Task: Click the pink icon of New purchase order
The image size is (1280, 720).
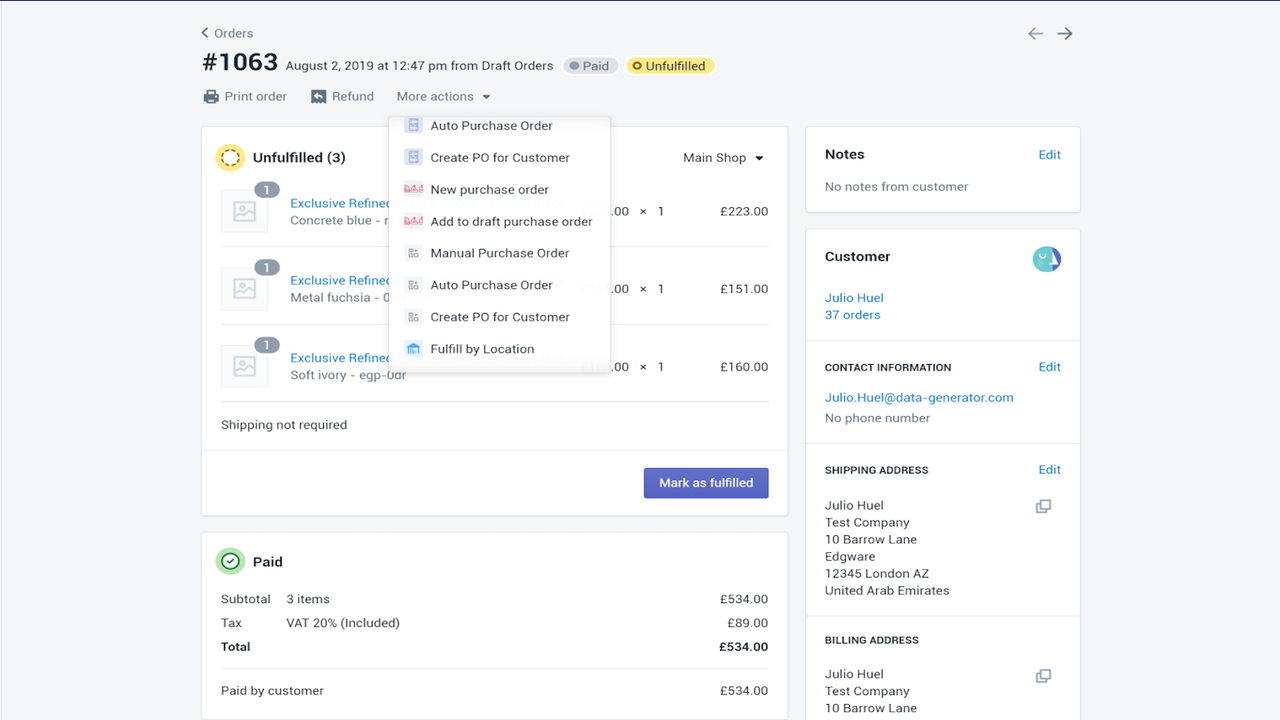Action: (x=413, y=190)
